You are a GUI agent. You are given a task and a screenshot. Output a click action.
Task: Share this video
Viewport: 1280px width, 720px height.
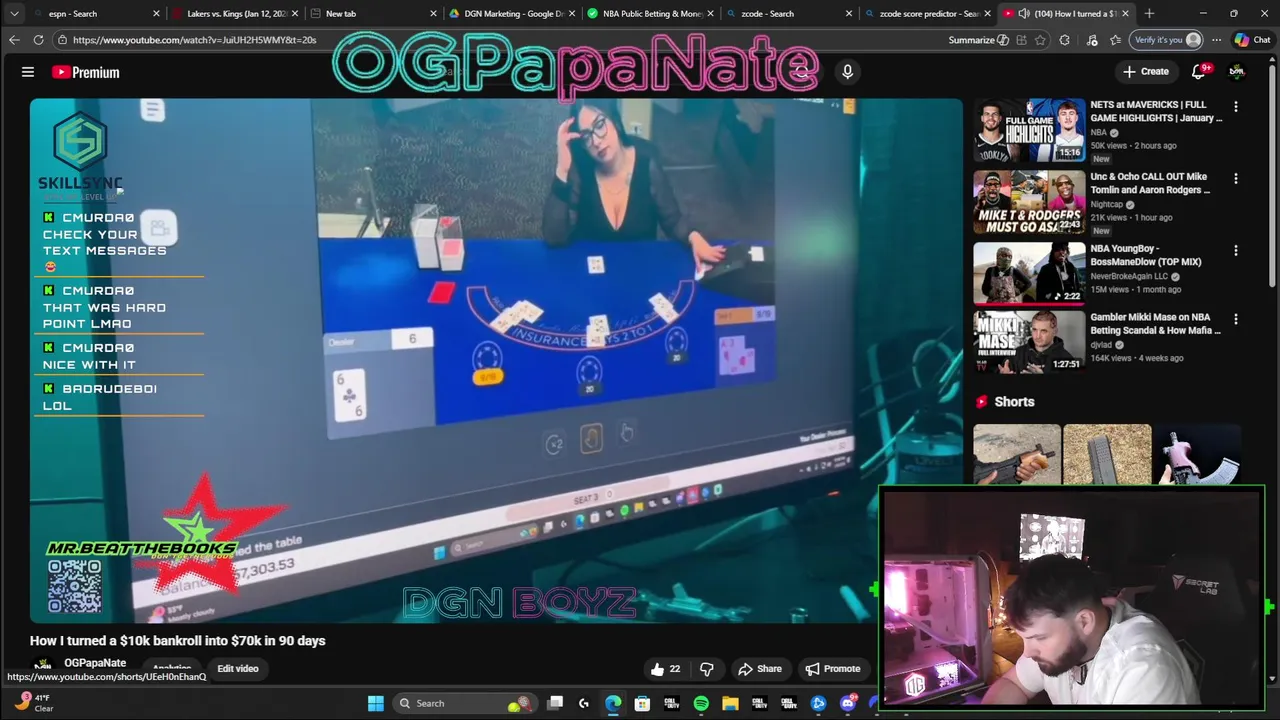pos(759,669)
